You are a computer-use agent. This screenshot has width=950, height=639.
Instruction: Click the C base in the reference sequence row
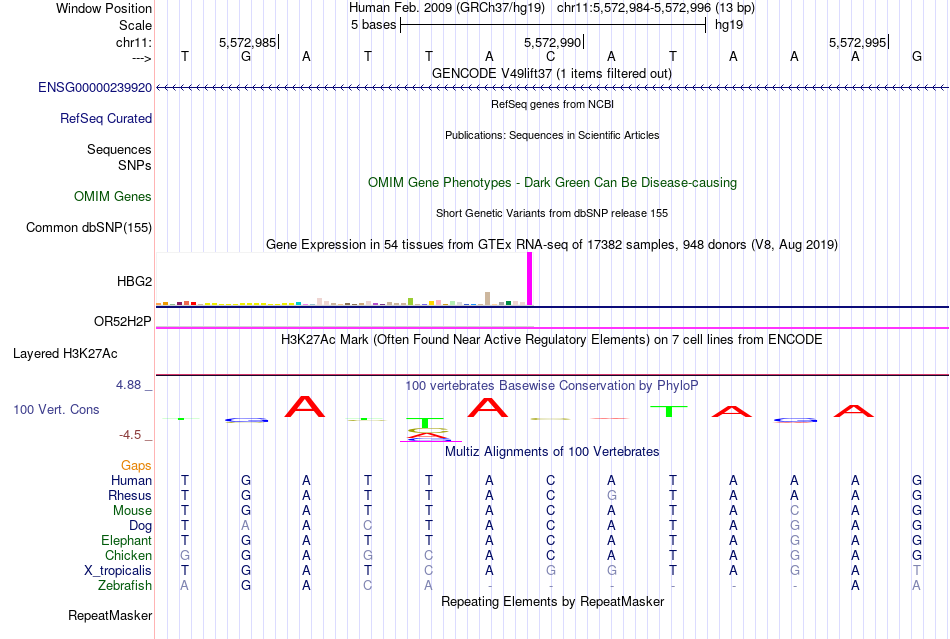click(550, 57)
